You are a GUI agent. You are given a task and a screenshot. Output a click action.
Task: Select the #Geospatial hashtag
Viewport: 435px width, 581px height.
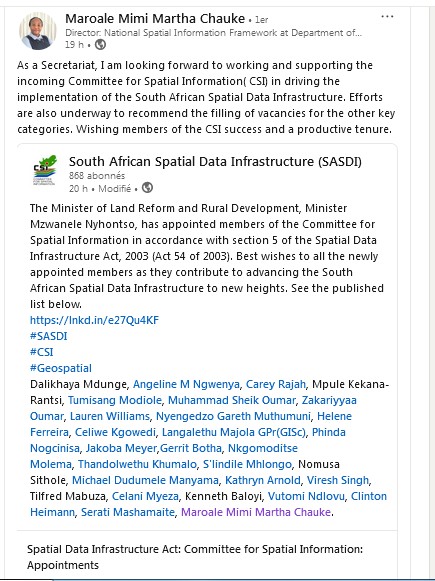61,368
